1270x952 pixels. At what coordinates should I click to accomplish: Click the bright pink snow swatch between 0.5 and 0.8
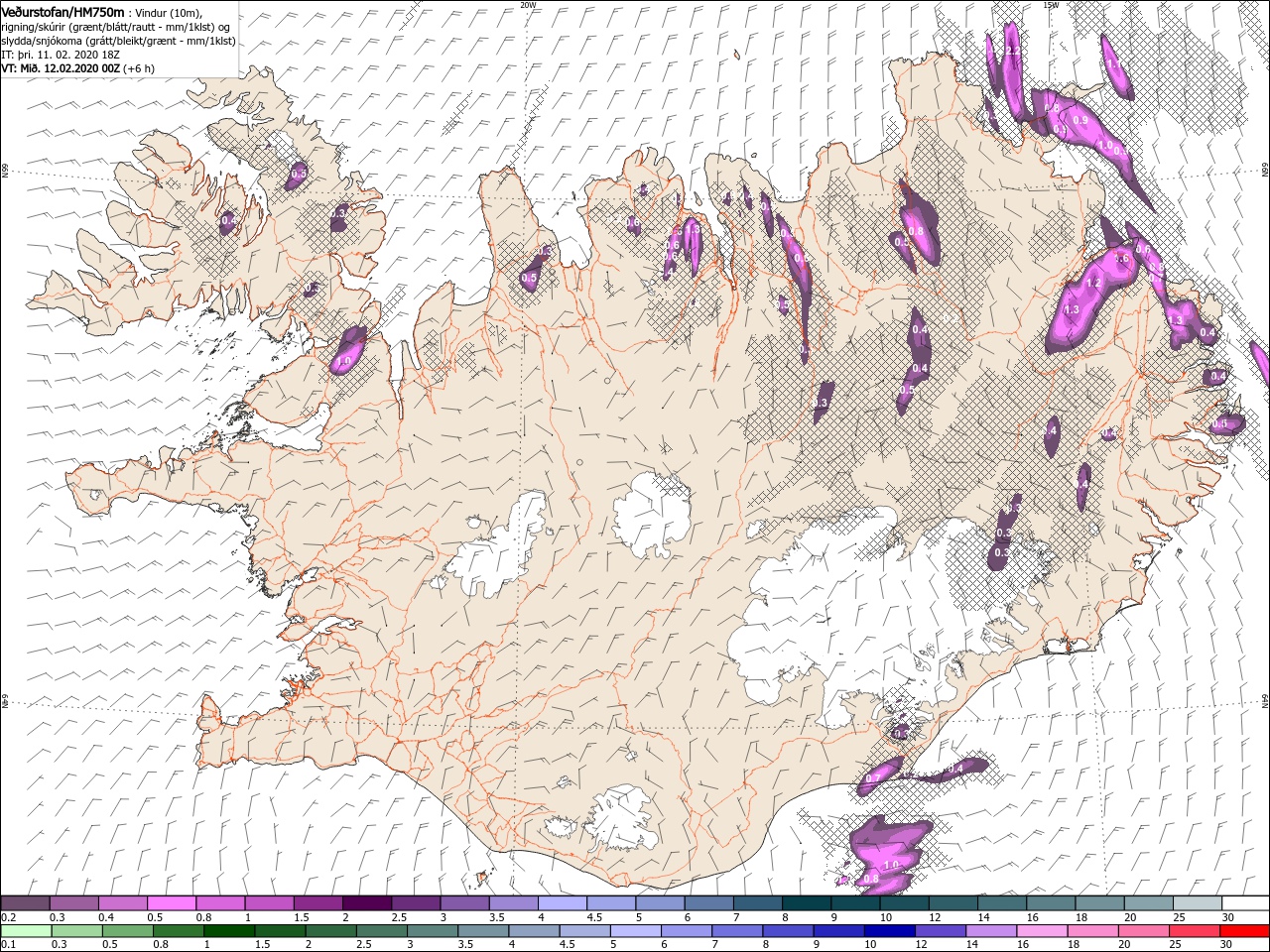coord(172,903)
